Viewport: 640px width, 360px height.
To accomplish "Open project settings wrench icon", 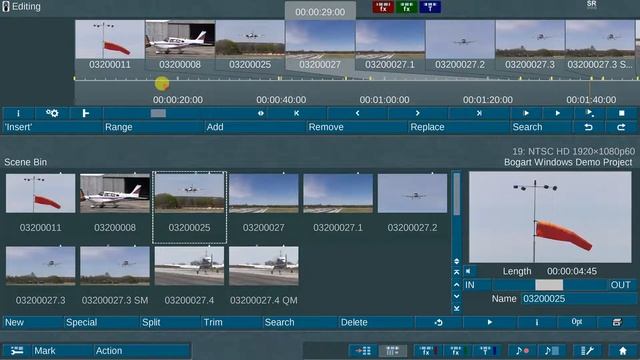I will coord(587,351).
